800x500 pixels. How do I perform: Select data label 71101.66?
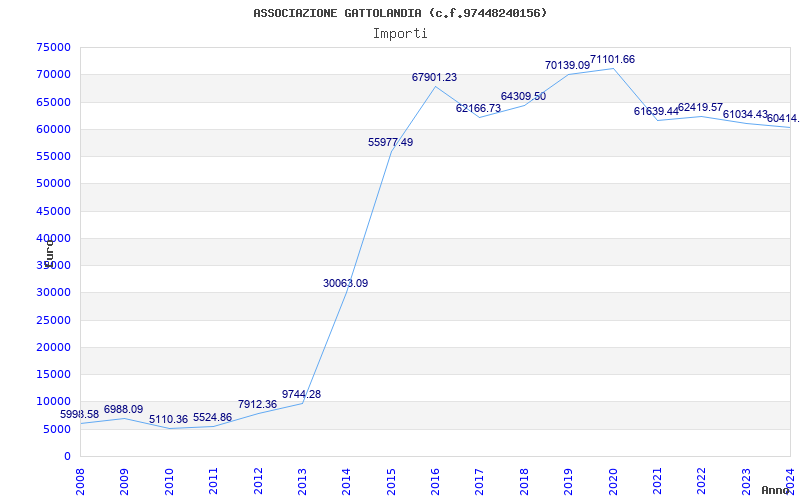pyautogui.click(x=612, y=60)
